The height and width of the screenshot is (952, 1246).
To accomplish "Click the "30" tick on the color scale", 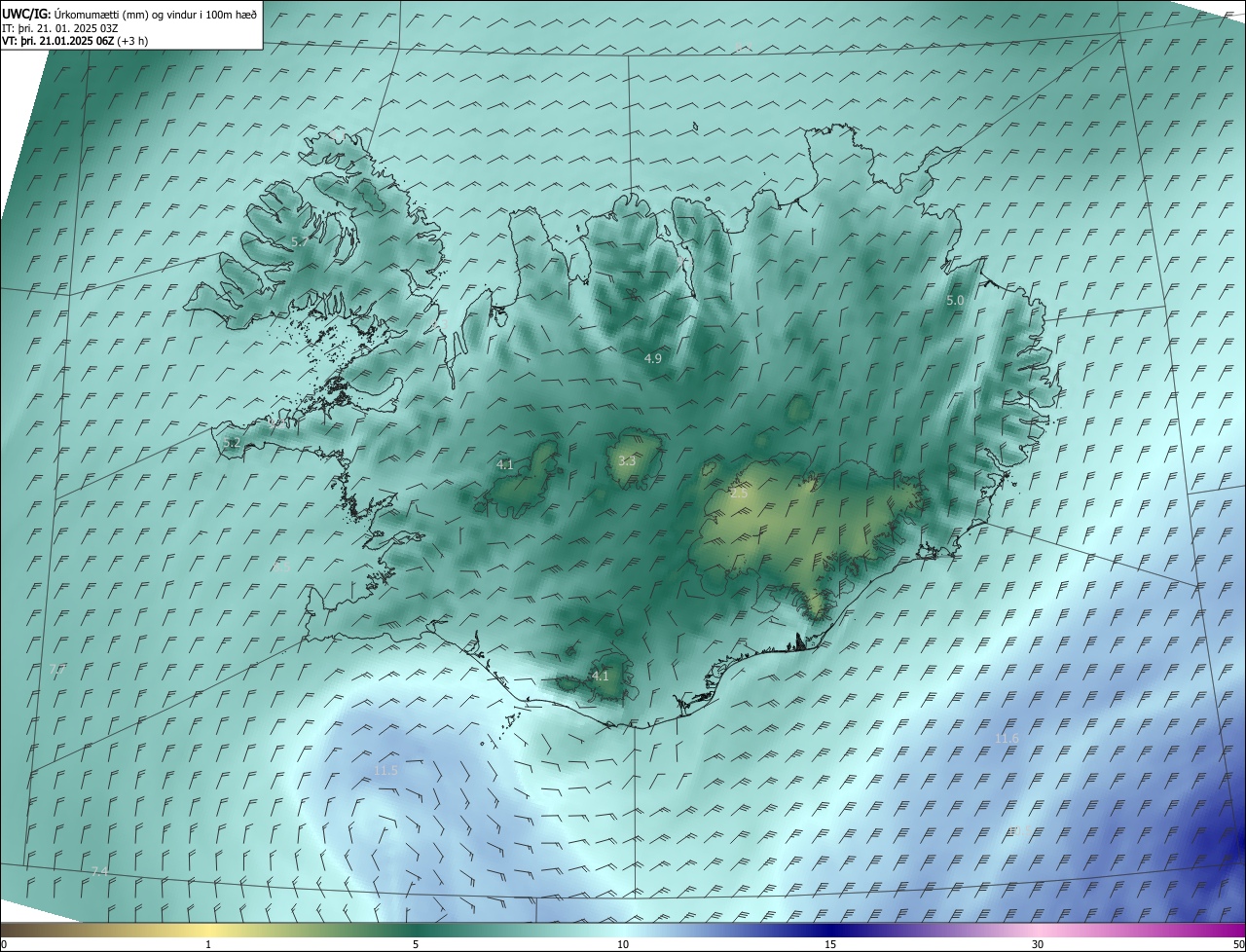I will tap(1038, 944).
